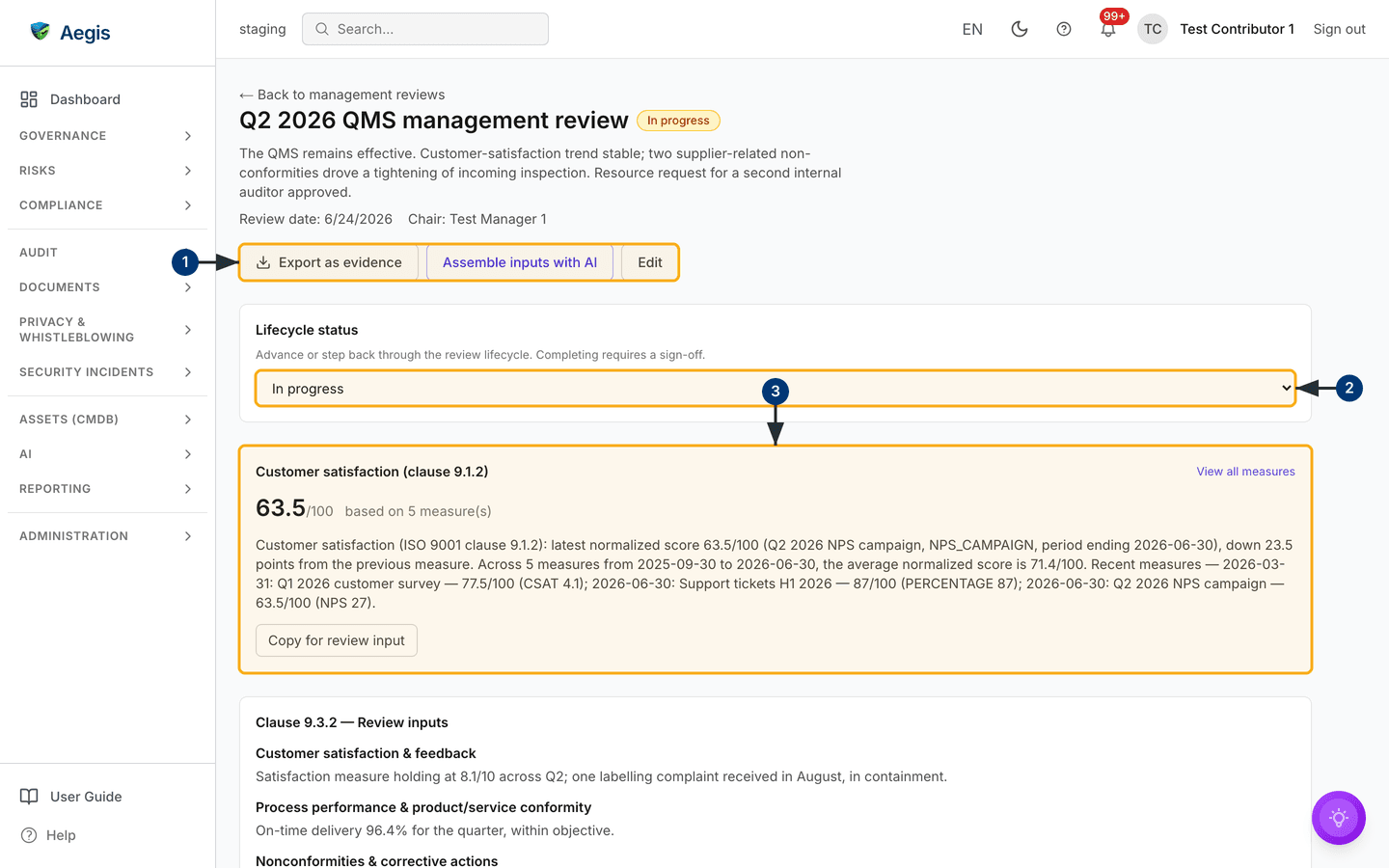Image resolution: width=1389 pixels, height=868 pixels.
Task: Open notifications bell with 99+ badge
Action: coord(1107,30)
